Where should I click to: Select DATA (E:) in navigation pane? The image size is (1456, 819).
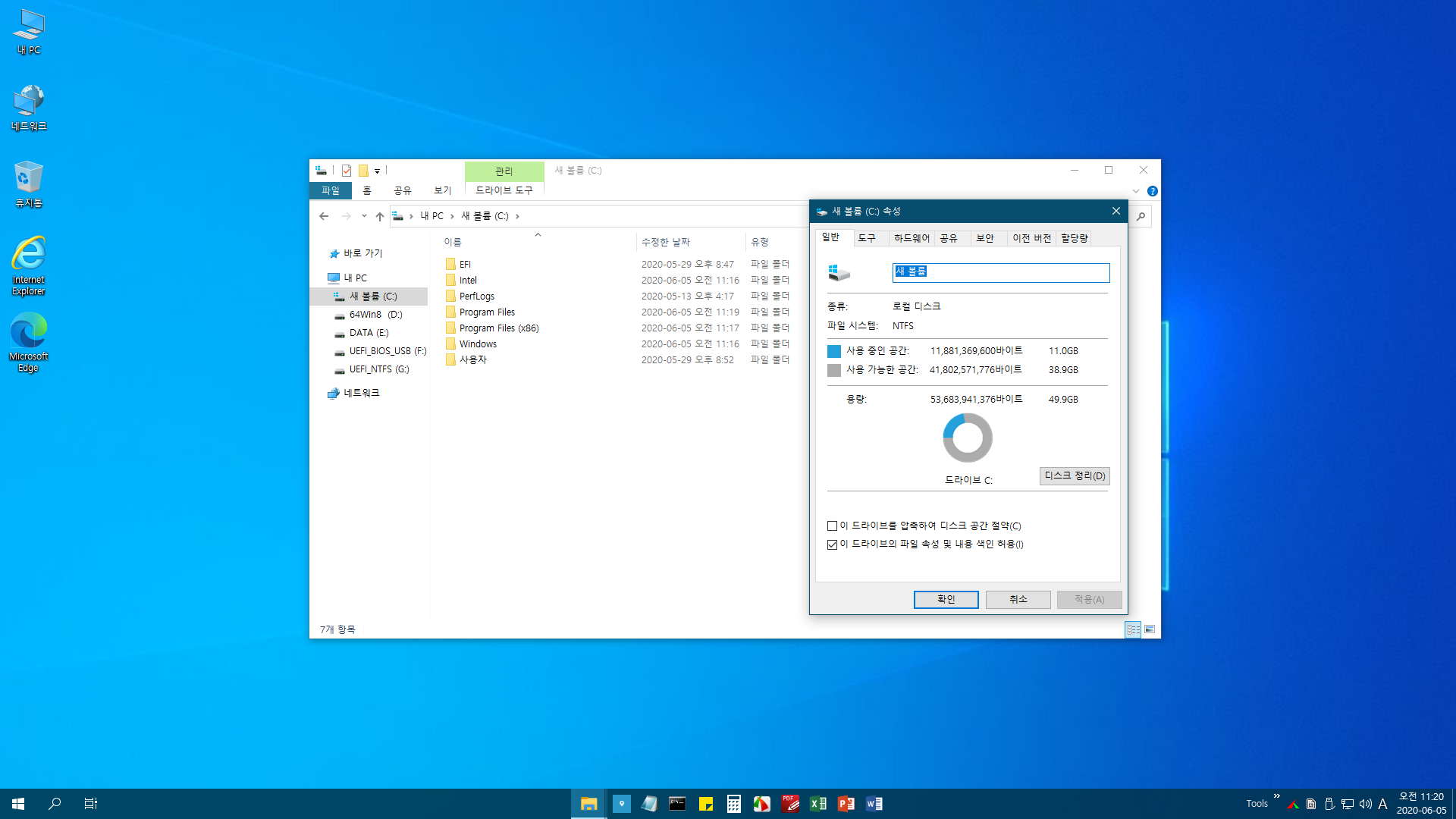pyautogui.click(x=369, y=333)
